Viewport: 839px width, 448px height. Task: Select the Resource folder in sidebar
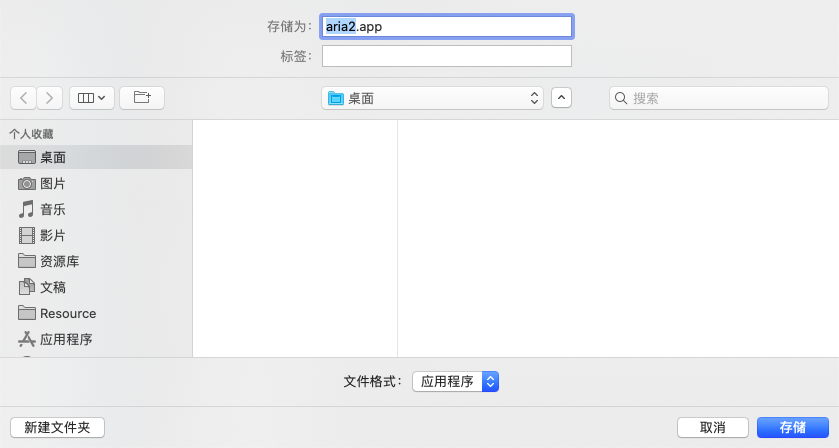tap(67, 314)
